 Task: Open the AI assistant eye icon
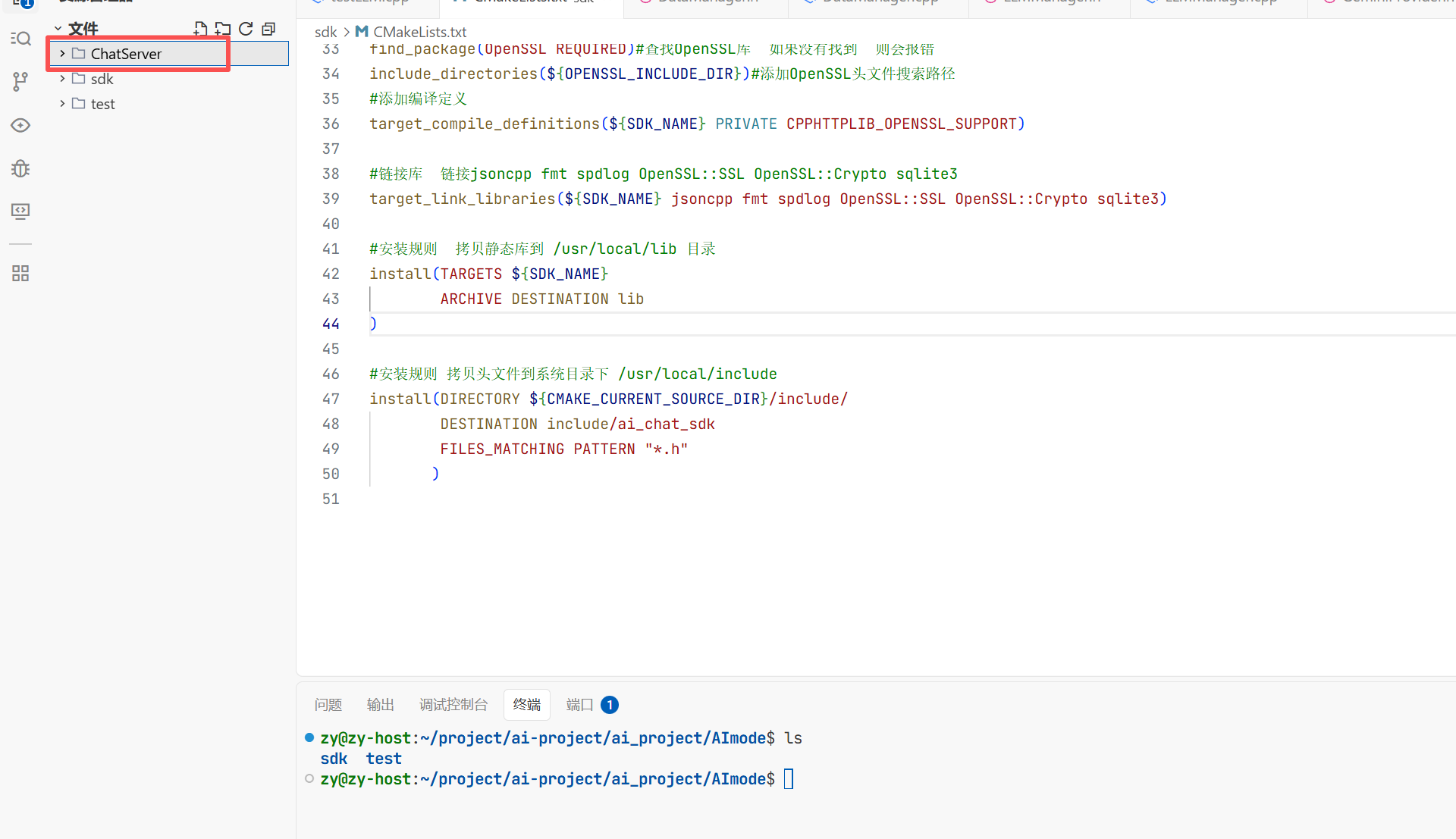tap(20, 125)
